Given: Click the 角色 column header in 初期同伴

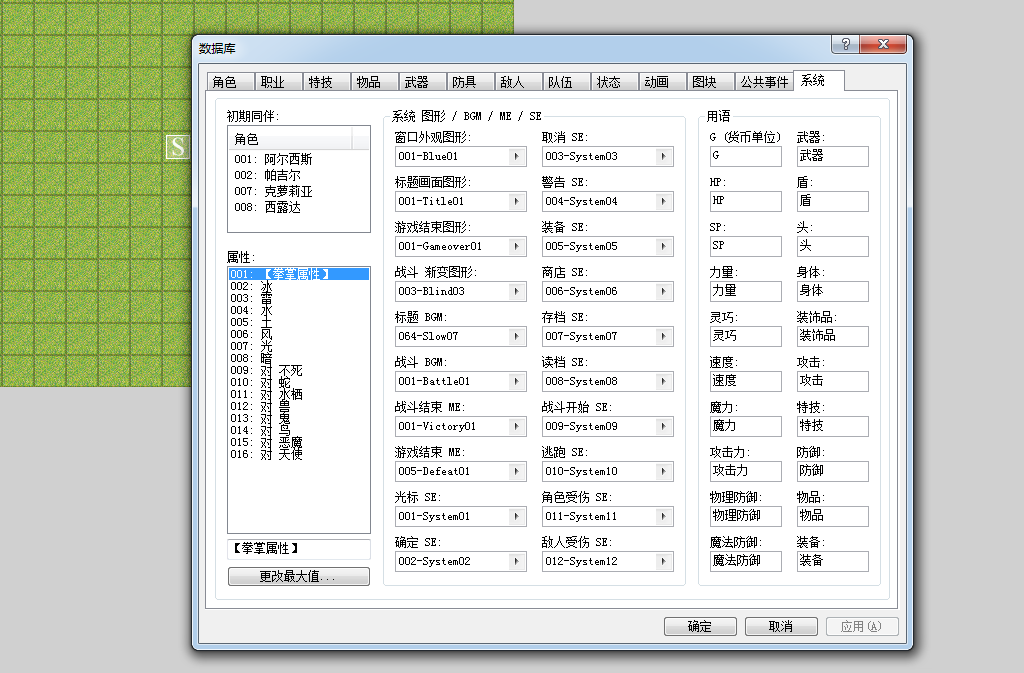Looking at the screenshot, I should 291,139.
